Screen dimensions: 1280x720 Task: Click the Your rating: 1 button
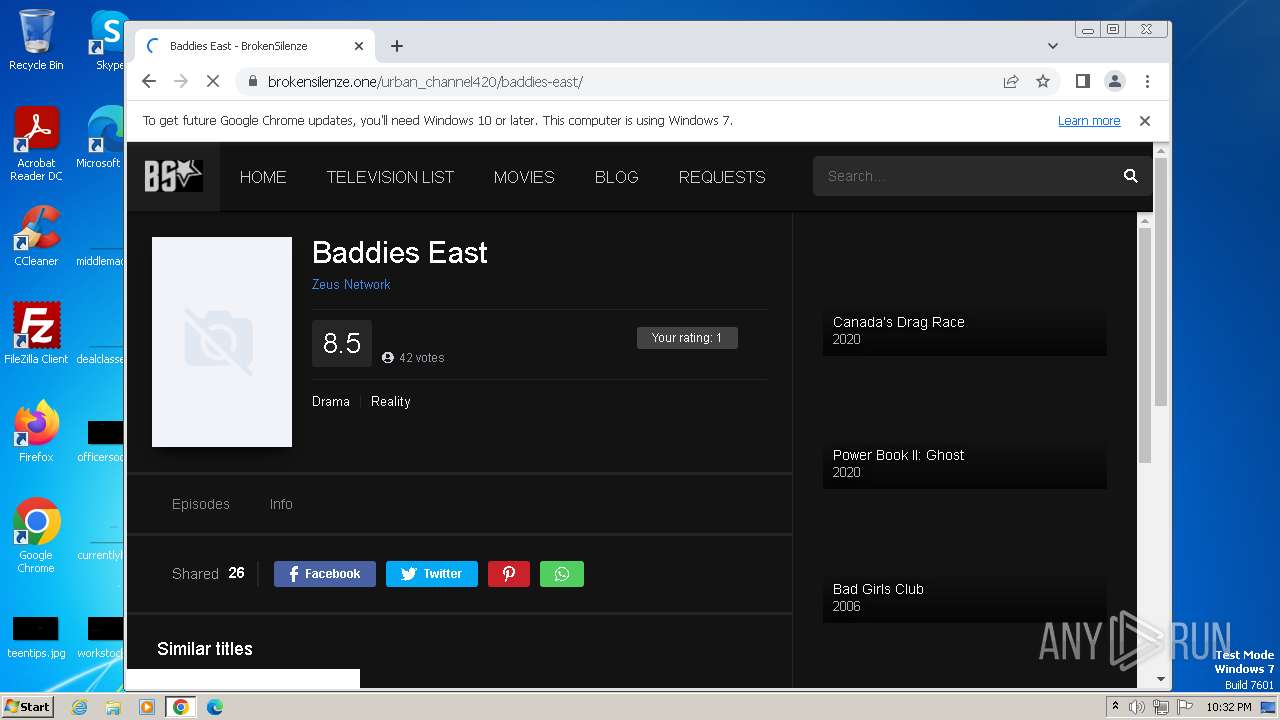(x=687, y=338)
